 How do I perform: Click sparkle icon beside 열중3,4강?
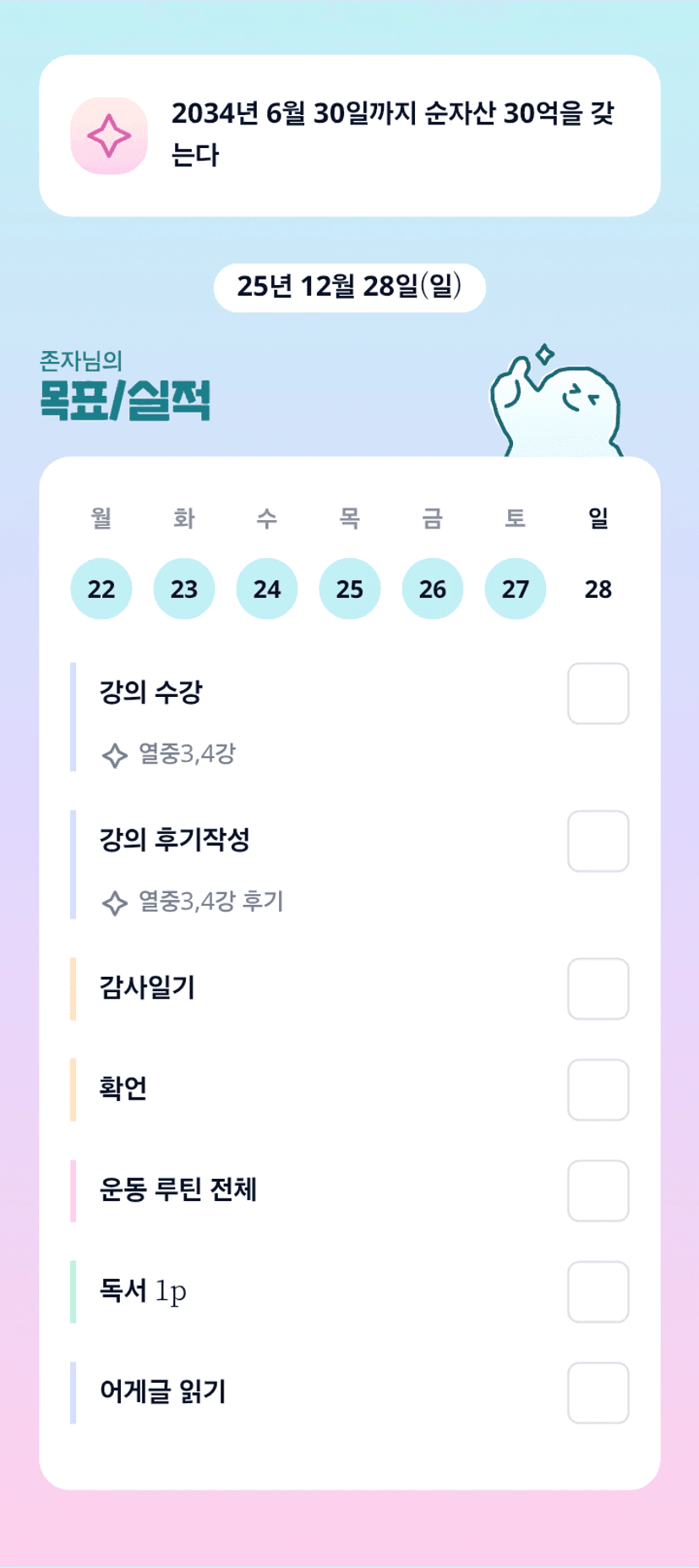point(114,754)
